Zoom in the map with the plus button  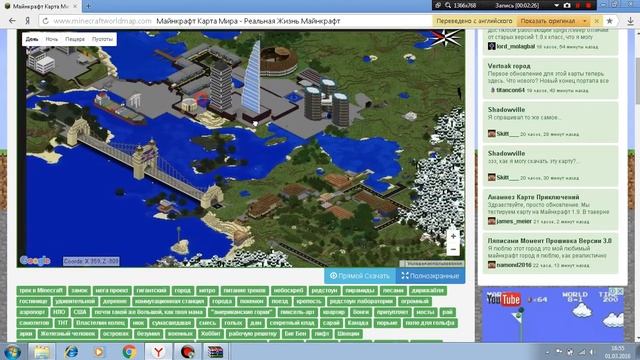pos(453,236)
